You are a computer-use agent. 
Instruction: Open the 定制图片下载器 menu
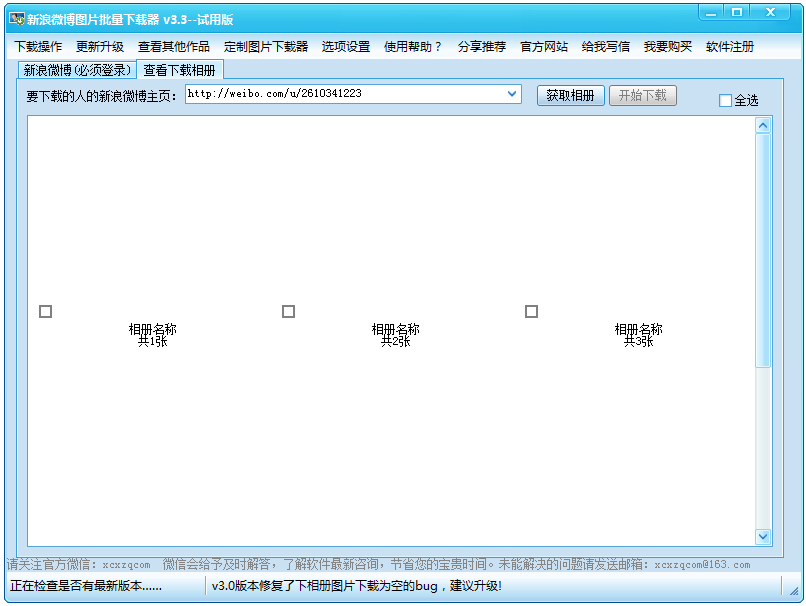coord(266,47)
